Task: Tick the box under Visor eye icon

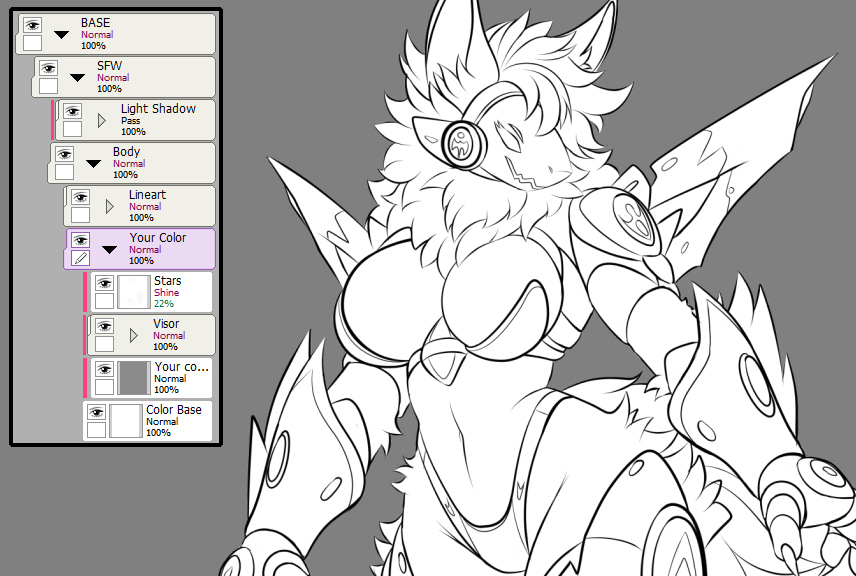Action: click(104, 345)
